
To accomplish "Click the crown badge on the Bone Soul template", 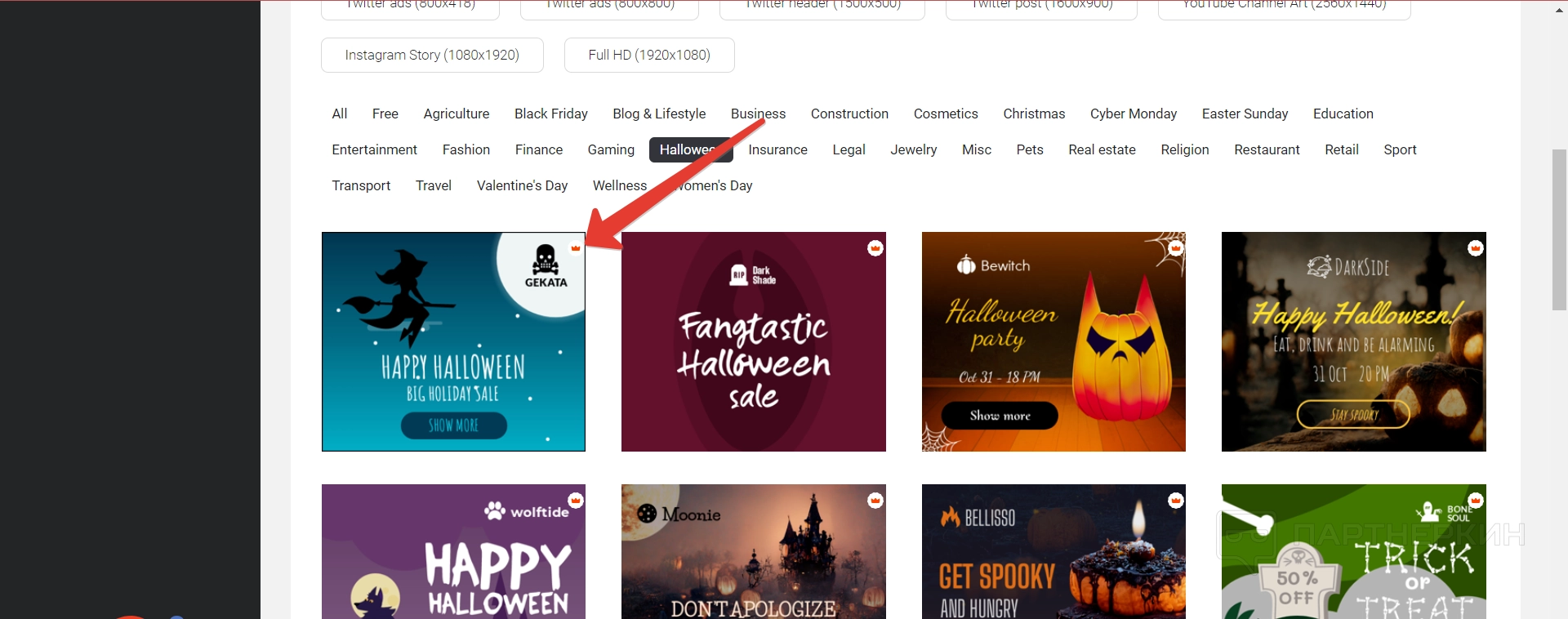I will [x=1476, y=500].
